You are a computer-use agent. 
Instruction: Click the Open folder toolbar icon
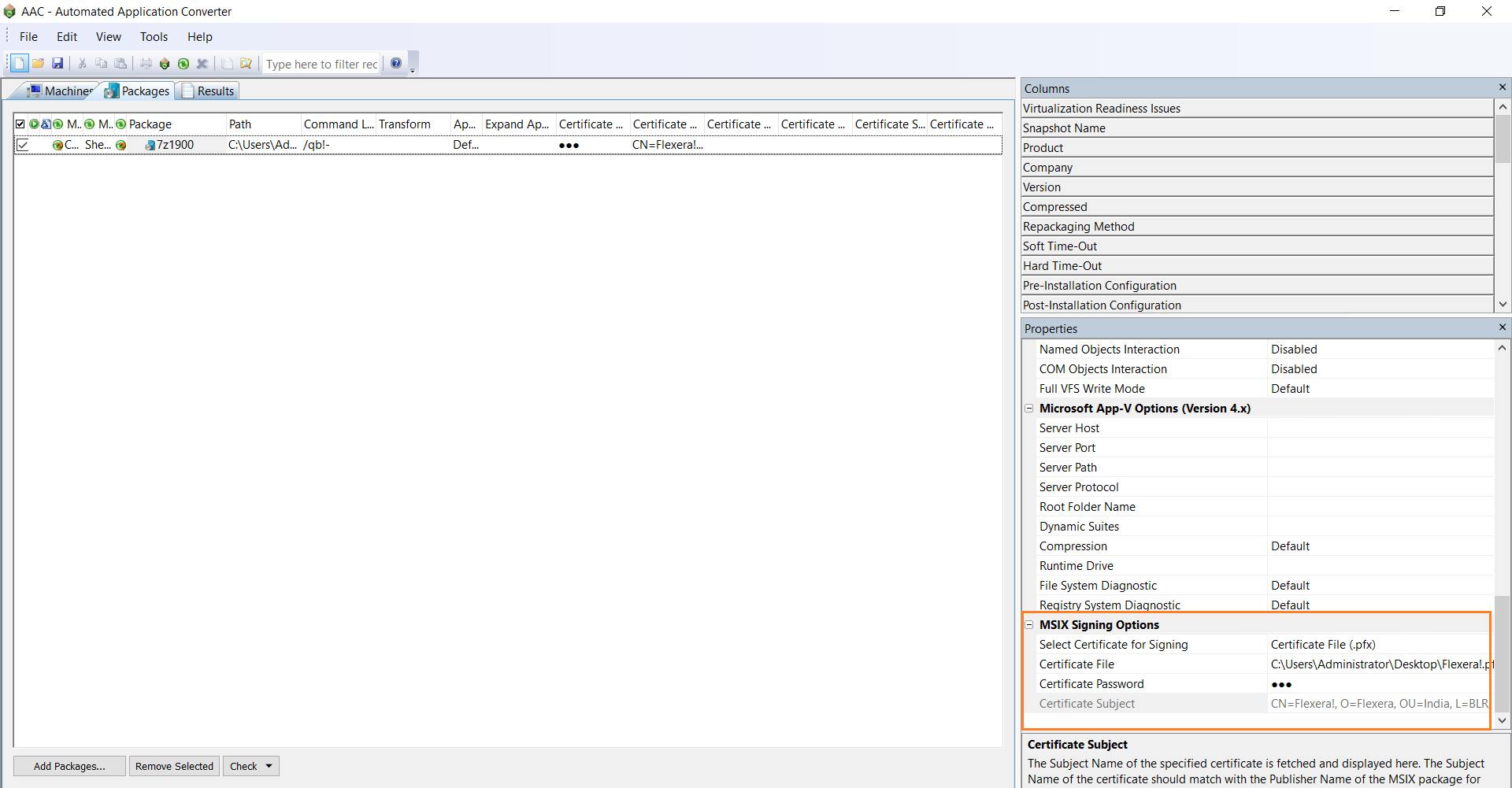pyautogui.click(x=38, y=64)
